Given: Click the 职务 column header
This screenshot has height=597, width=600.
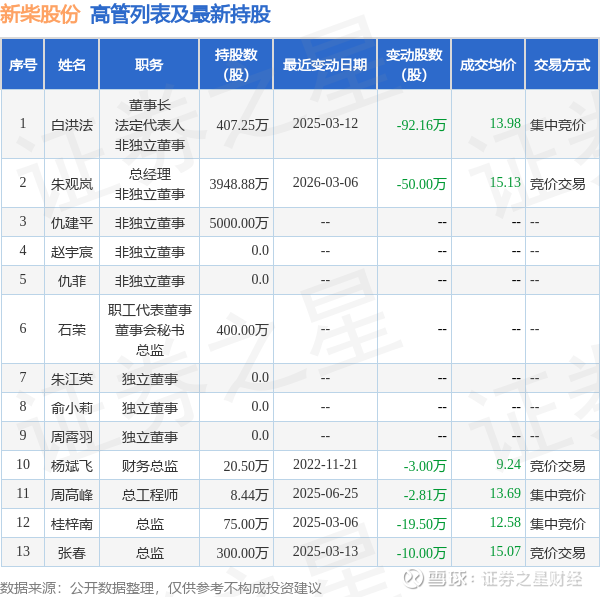Looking at the screenshot, I should [149, 65].
